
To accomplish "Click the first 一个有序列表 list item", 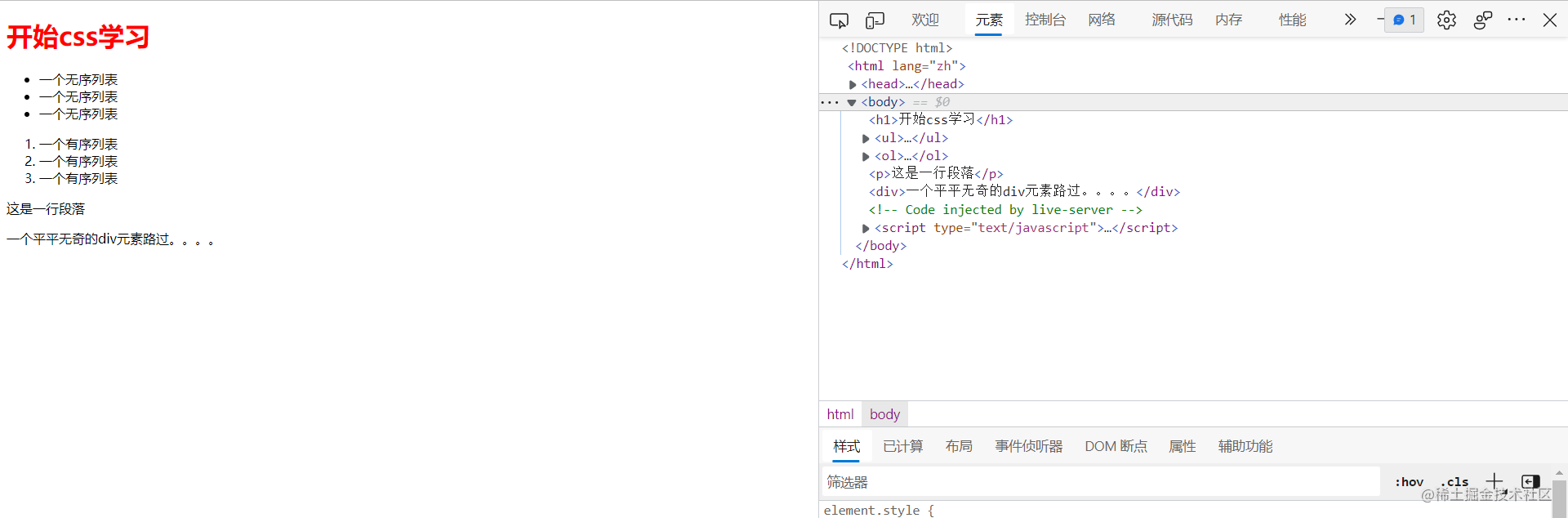I will tap(78, 144).
